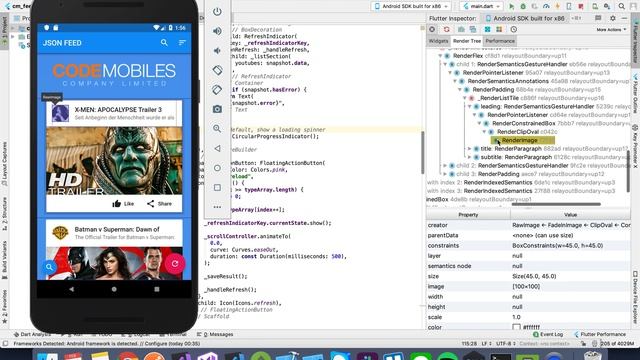Stop the running app red square
The image size is (640, 360).
pos(581,6)
